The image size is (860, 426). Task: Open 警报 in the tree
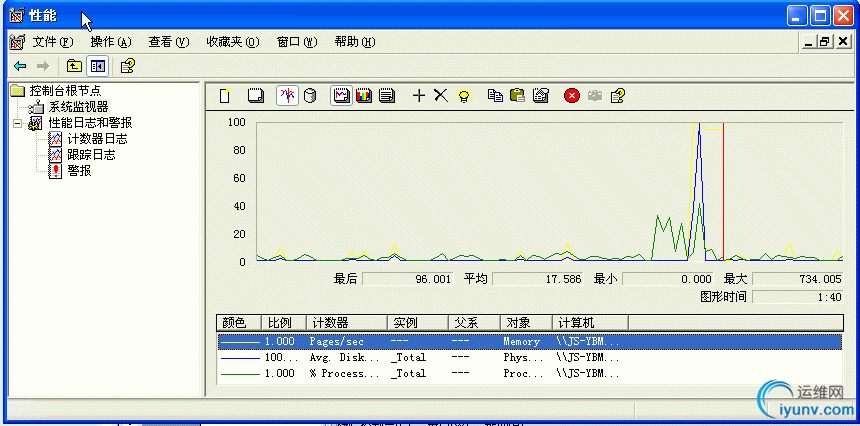(x=79, y=171)
